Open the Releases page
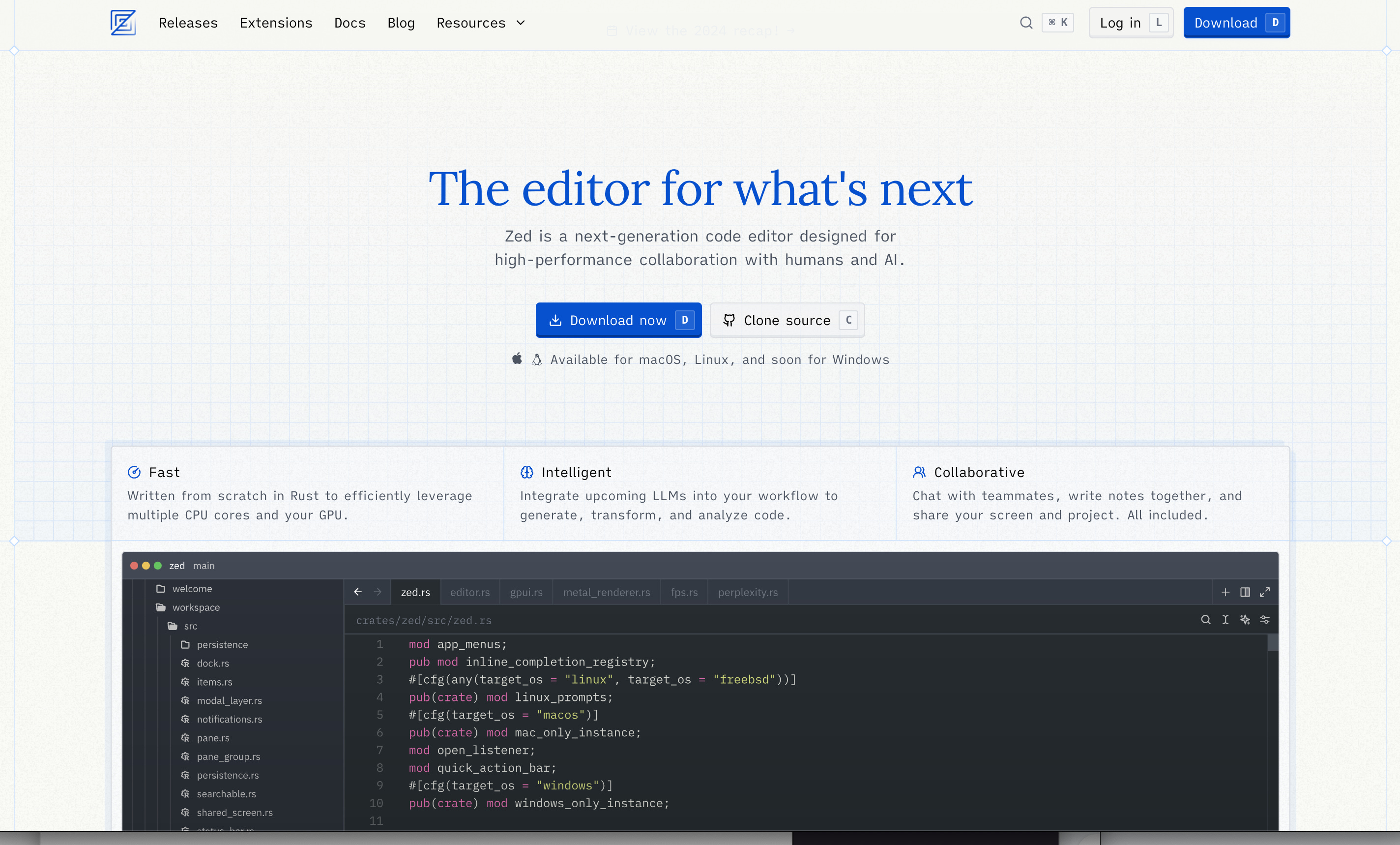Image resolution: width=1400 pixels, height=845 pixels. coord(188,23)
